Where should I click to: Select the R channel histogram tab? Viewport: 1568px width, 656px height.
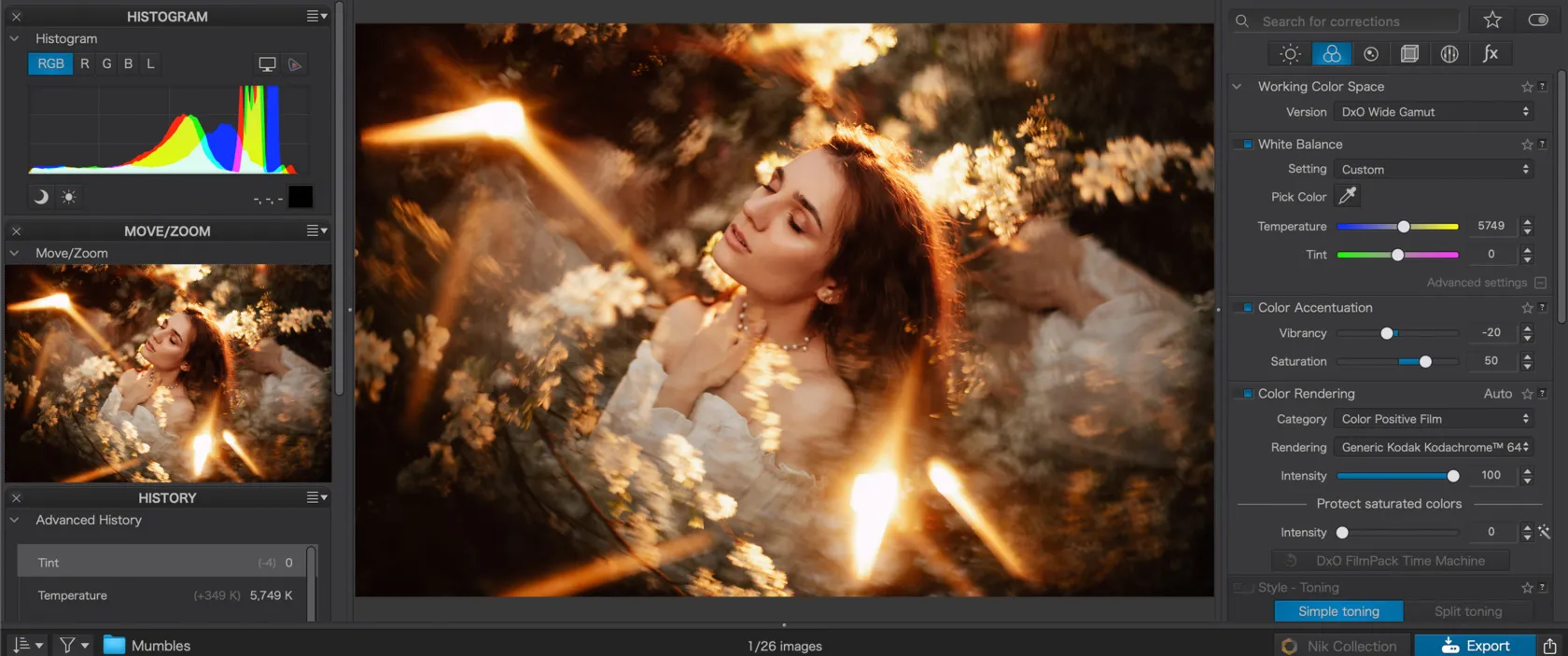tap(85, 63)
